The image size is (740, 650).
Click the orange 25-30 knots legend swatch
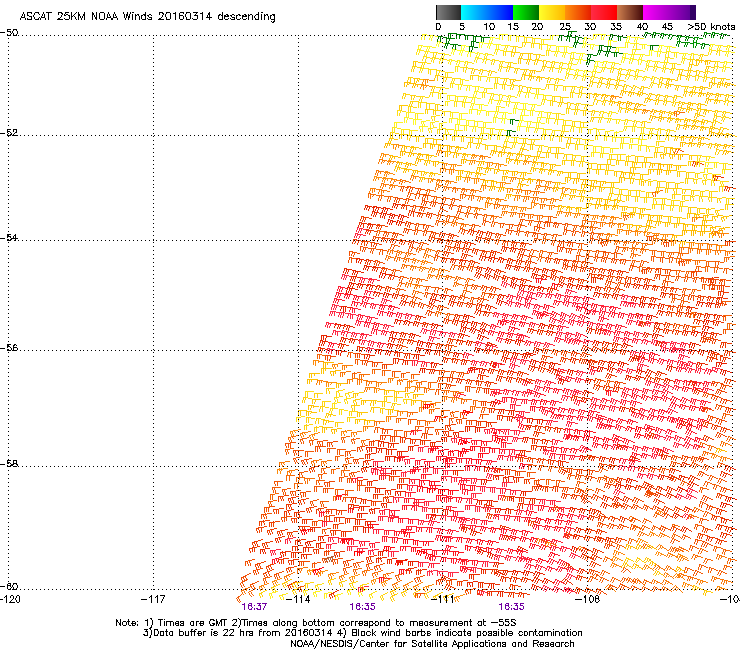point(578,12)
